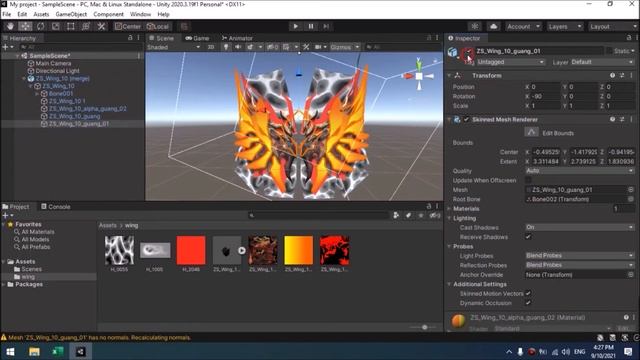640x360 pixels.
Task: Open the Reflection Probes dropdown
Action: 580,265
